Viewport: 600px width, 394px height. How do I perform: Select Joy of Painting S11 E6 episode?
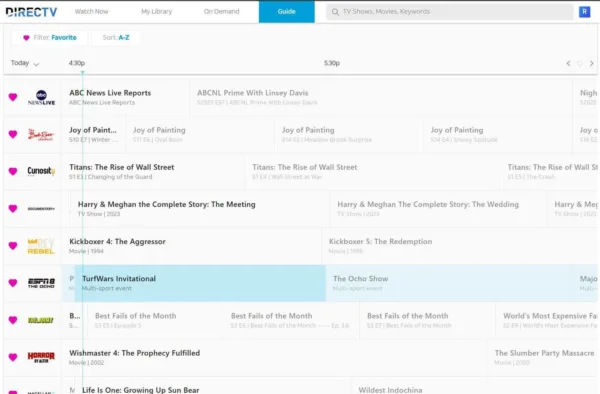tap(200, 134)
